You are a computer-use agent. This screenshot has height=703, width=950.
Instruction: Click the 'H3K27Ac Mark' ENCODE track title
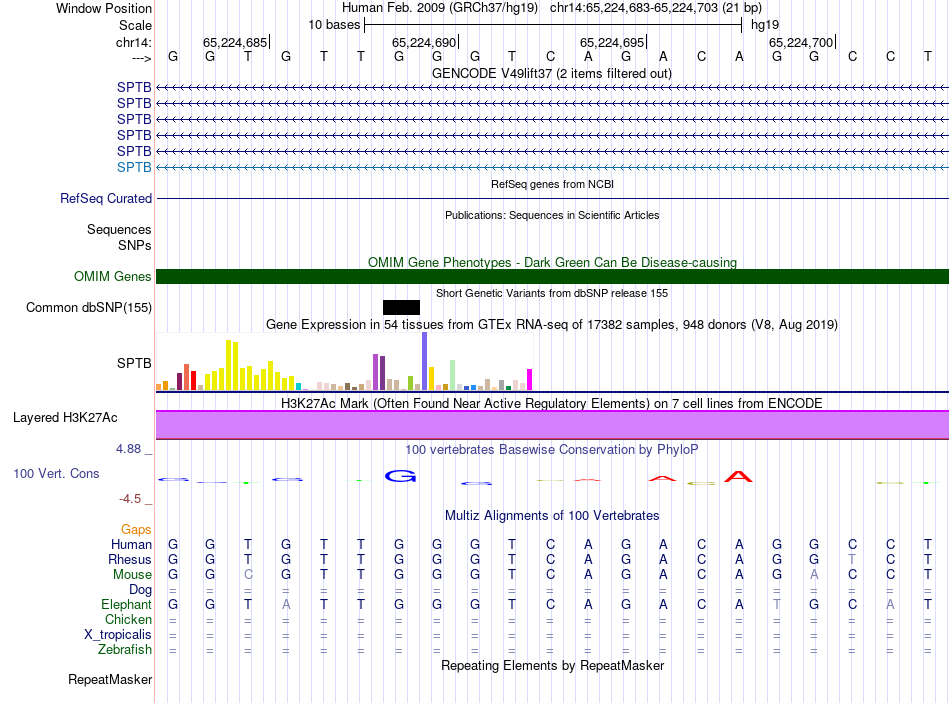(552, 404)
